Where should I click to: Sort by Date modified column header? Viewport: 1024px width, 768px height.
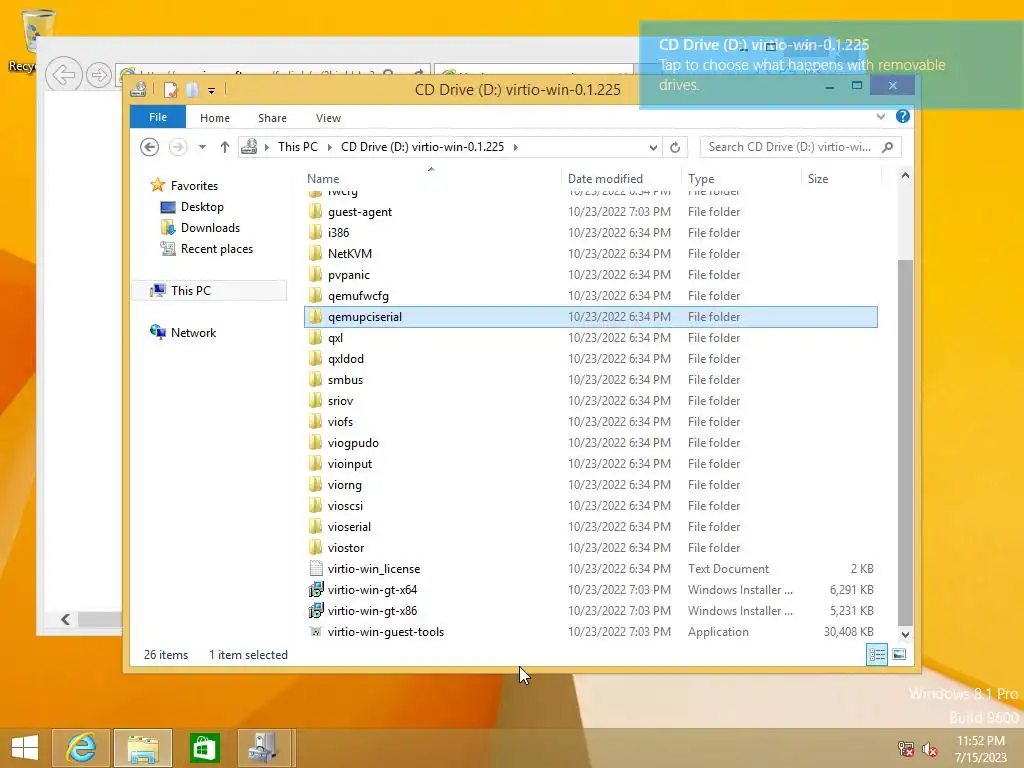605,178
